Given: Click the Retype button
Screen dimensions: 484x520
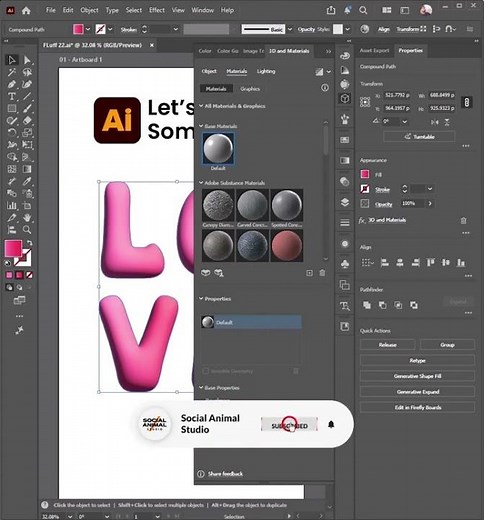Looking at the screenshot, I should pos(417,360).
